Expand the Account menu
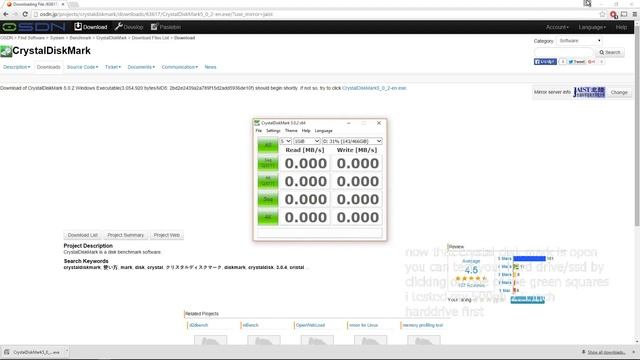 [x=557, y=27]
